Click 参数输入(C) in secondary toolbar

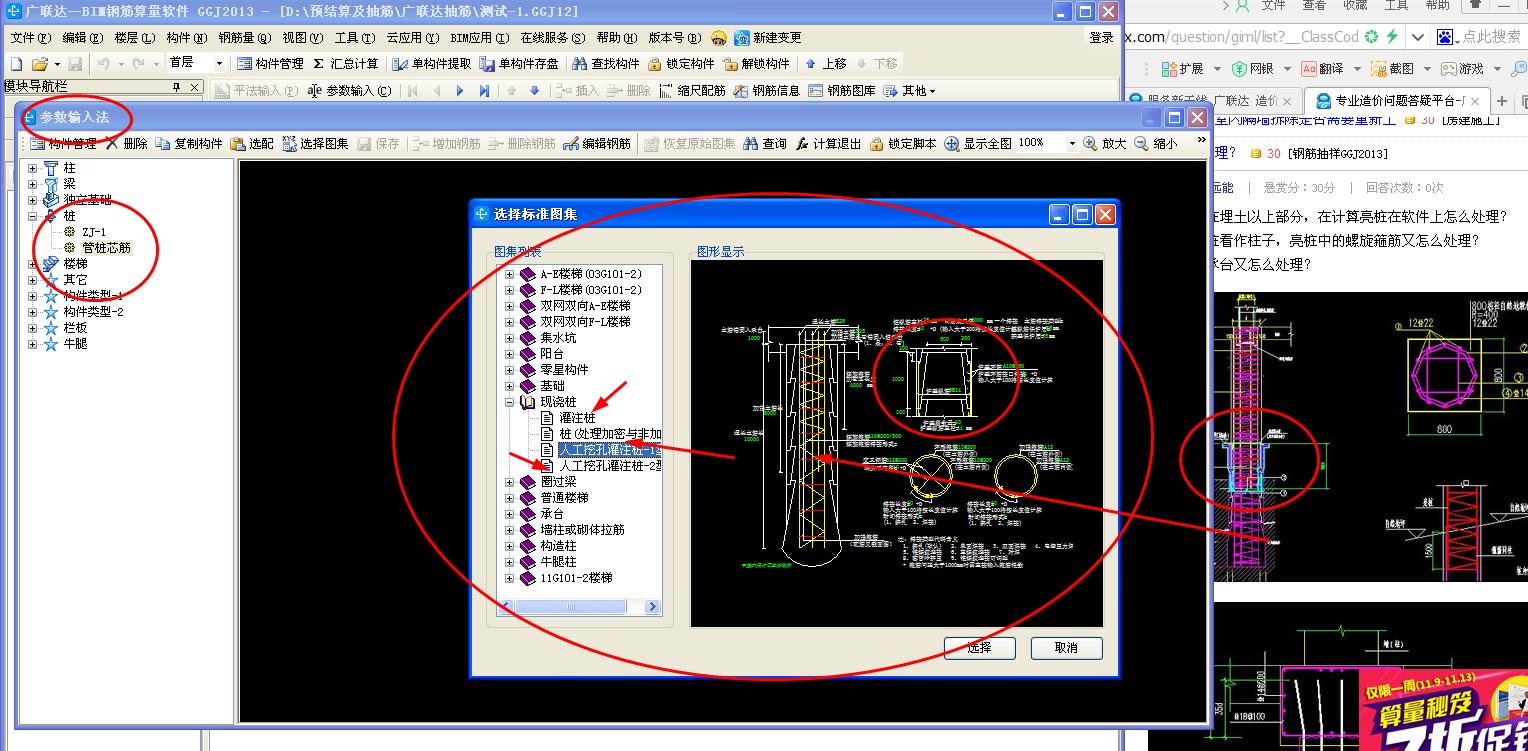351,90
